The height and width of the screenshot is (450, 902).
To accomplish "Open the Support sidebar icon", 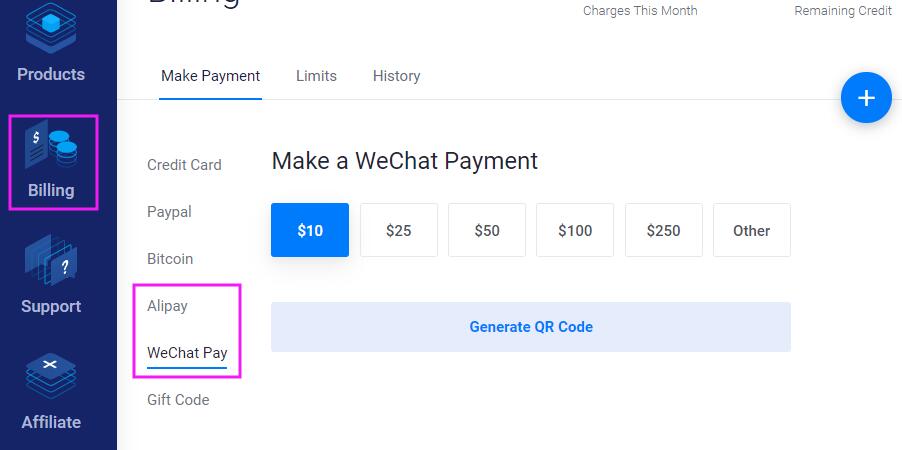I will tap(51, 274).
